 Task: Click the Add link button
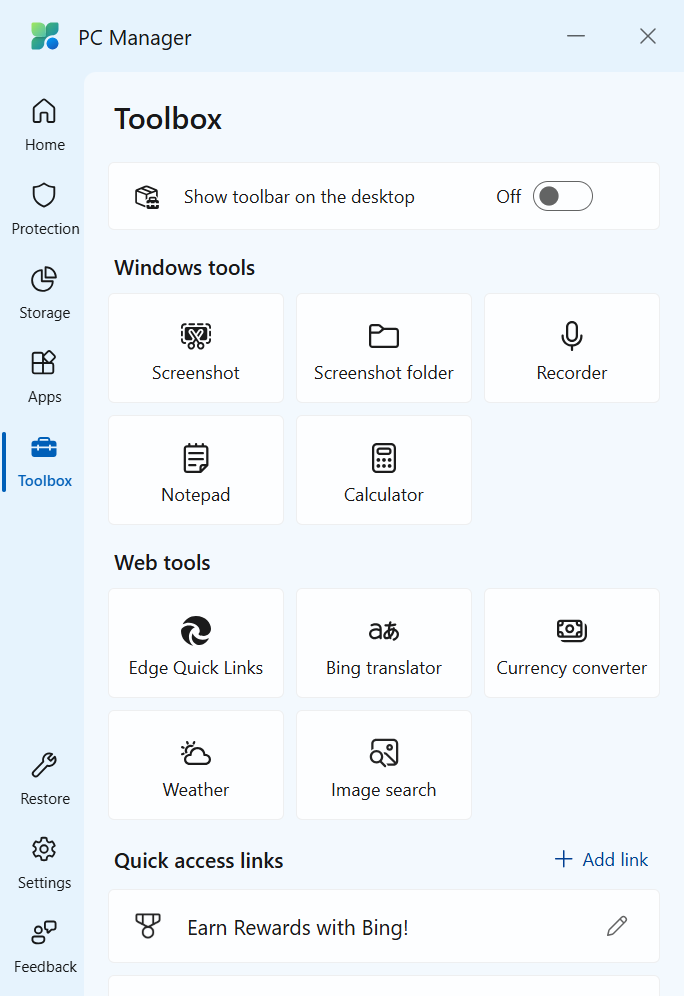coord(601,860)
